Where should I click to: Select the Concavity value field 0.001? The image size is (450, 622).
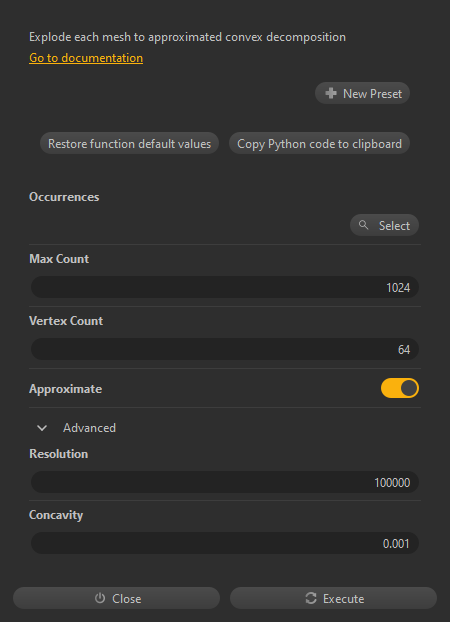[x=225, y=543]
